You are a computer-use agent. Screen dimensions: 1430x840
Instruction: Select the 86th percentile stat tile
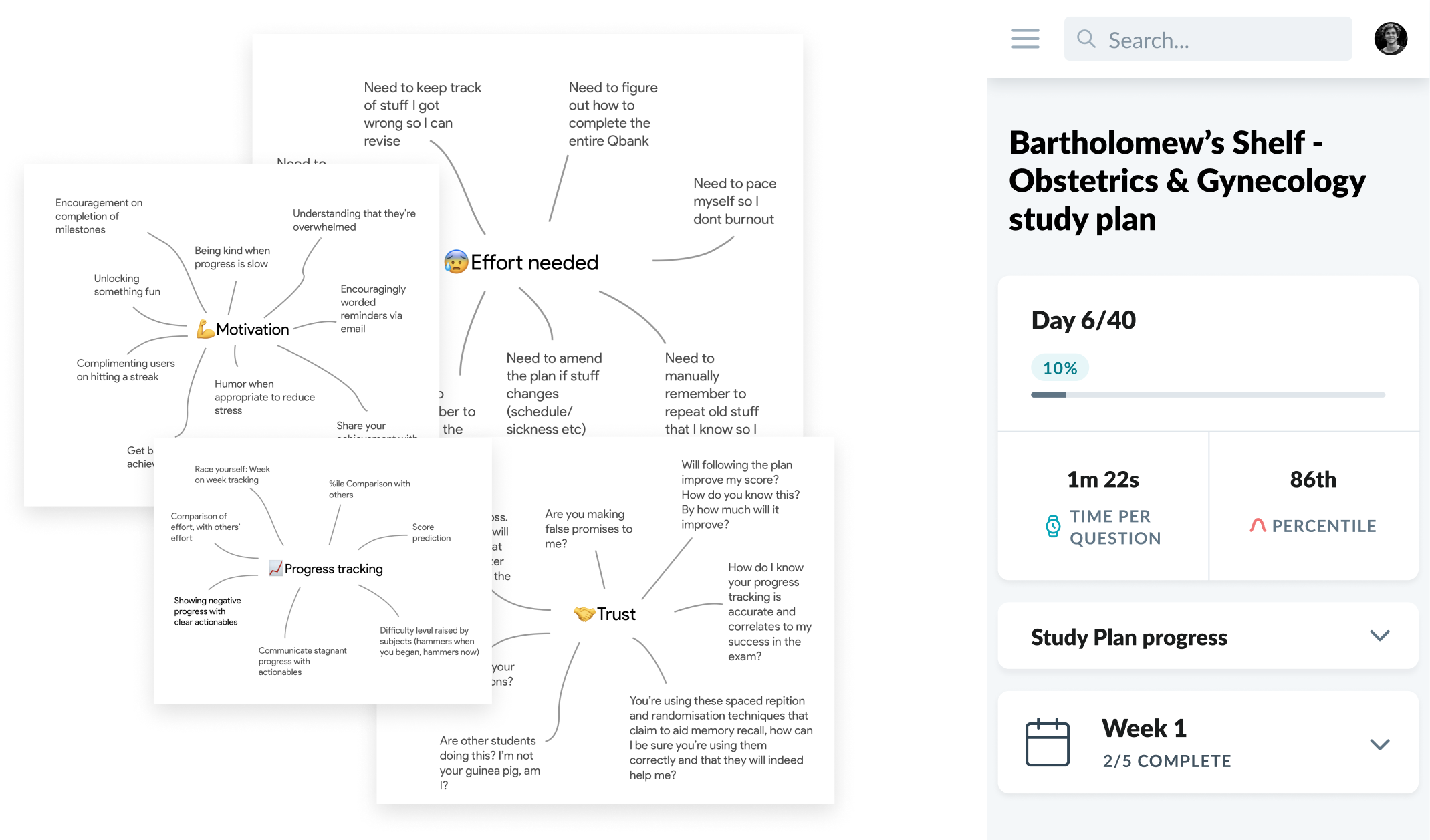pos(1314,506)
